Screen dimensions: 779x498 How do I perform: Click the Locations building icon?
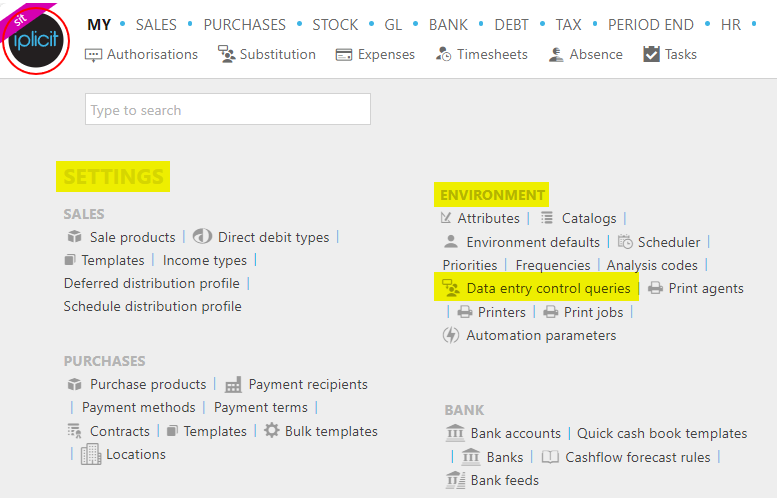91,454
